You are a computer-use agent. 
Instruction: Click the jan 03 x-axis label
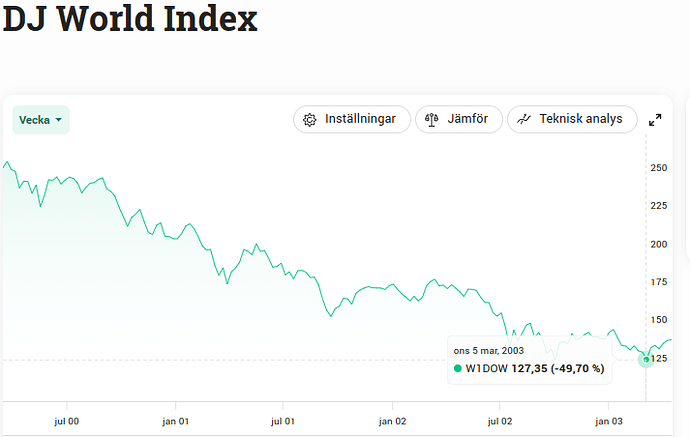coord(610,422)
